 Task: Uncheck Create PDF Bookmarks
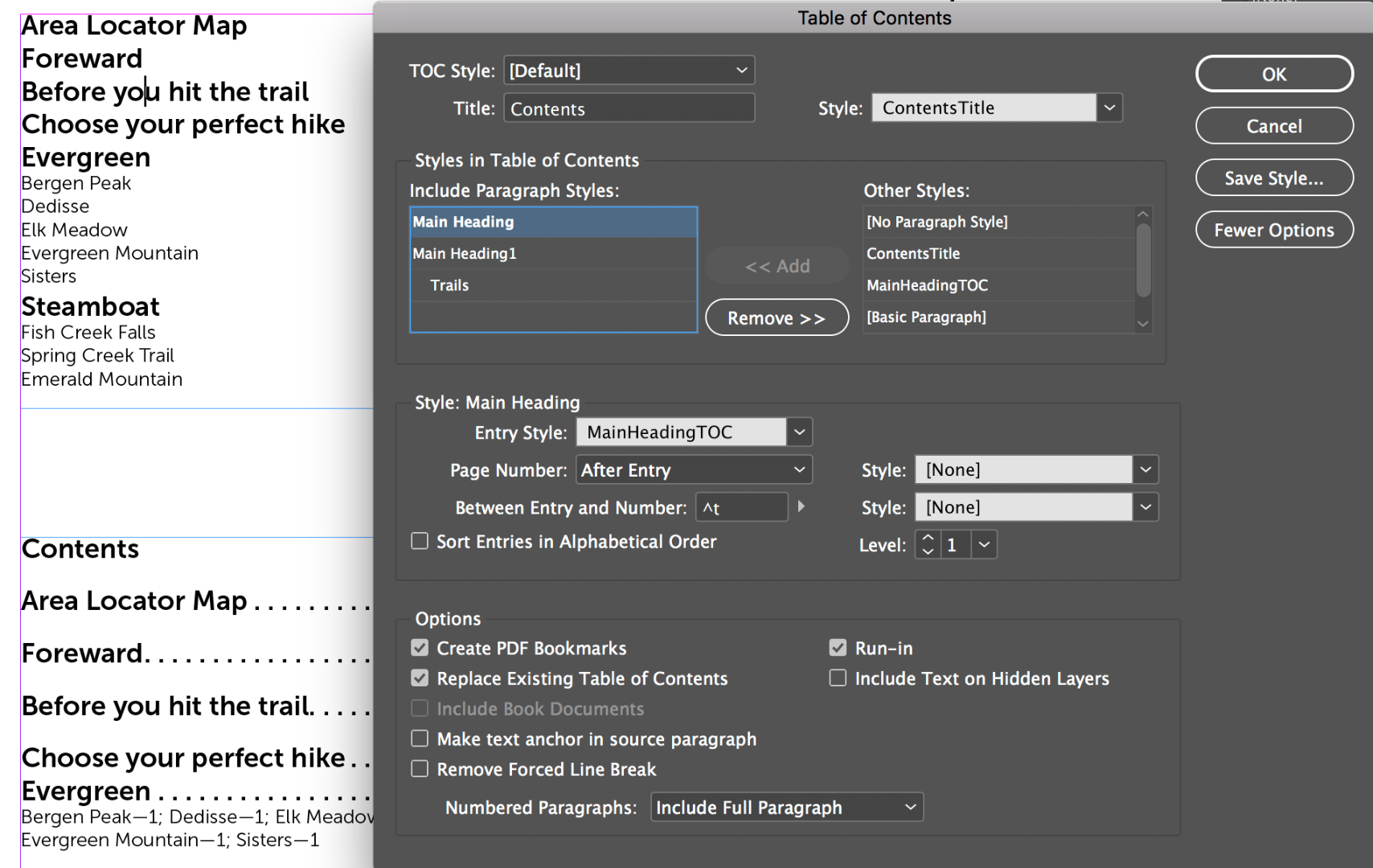point(420,648)
